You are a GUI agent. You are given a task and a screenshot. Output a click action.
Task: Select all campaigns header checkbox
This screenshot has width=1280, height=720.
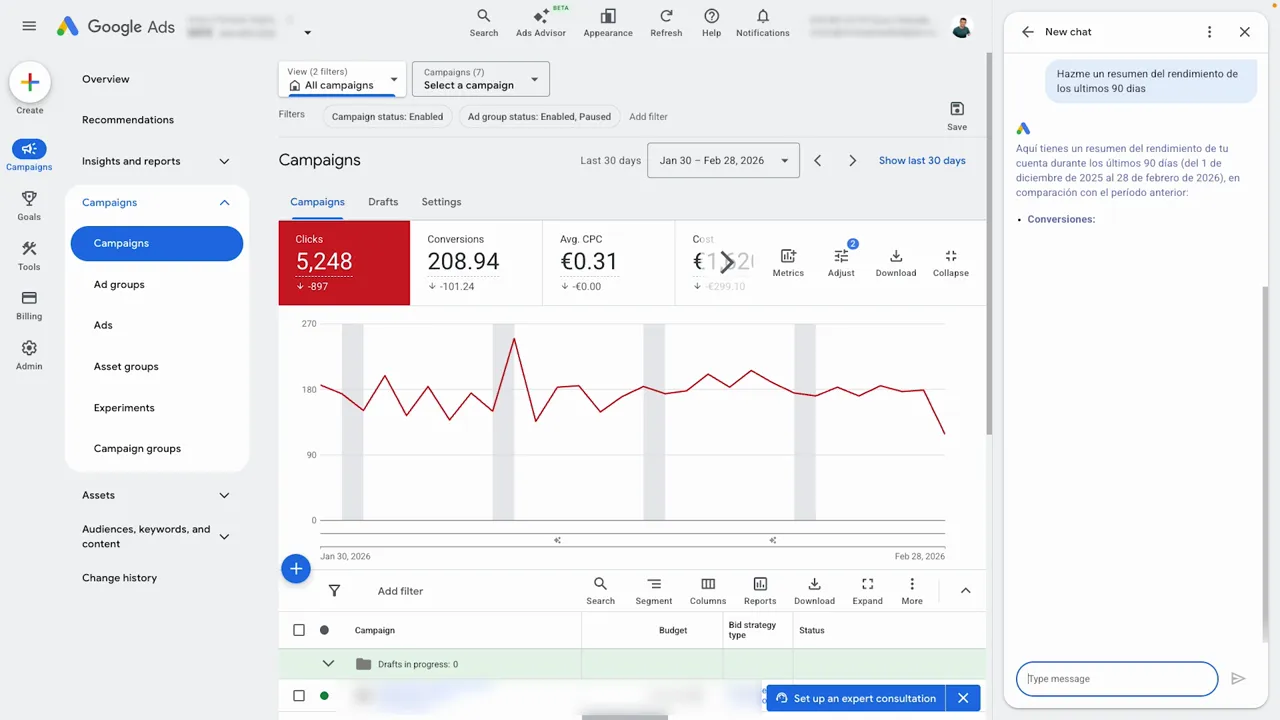(299, 630)
